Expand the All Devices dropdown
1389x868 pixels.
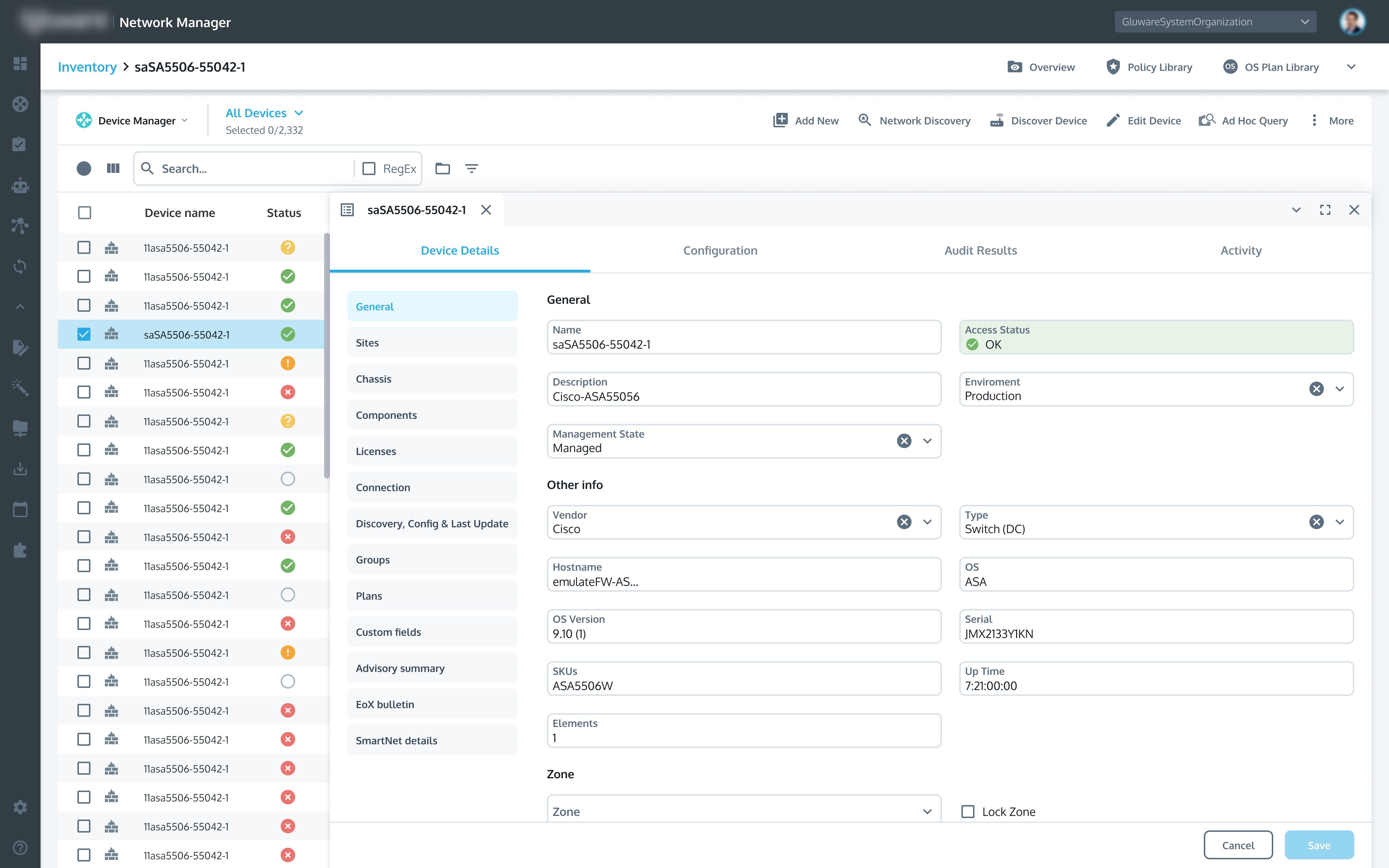(264, 113)
